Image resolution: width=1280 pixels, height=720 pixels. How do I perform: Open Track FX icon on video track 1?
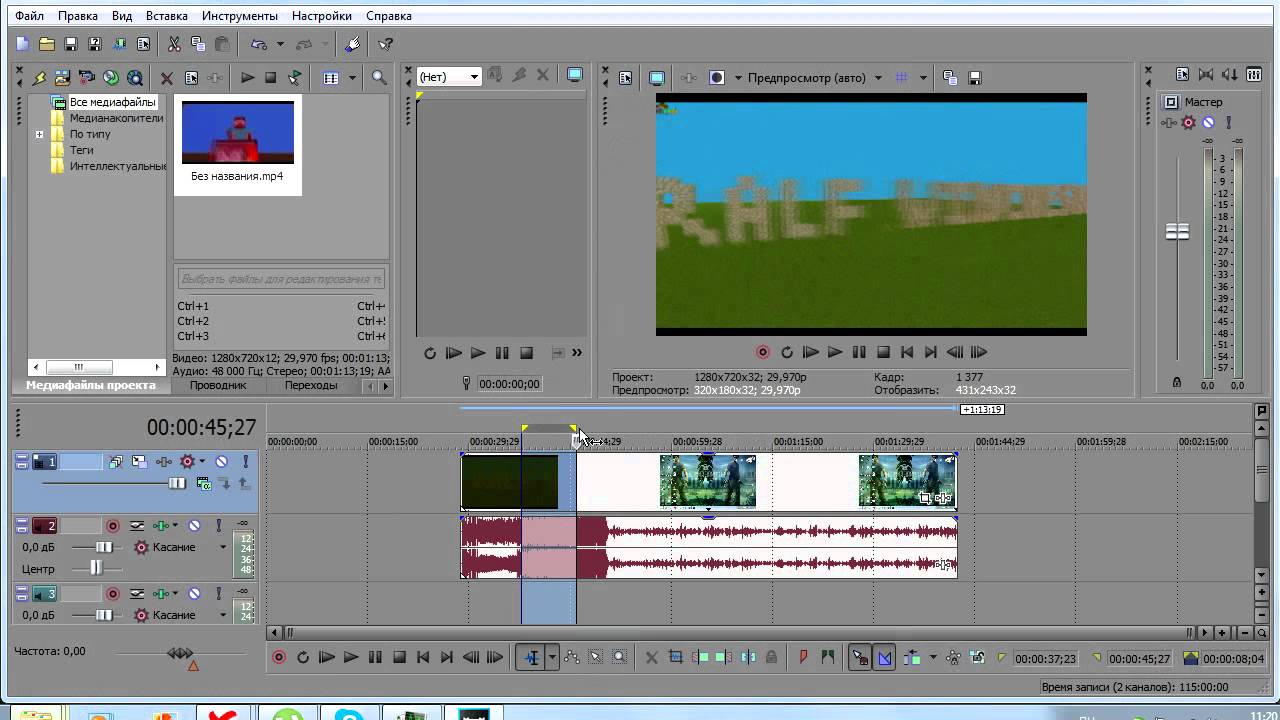click(163, 461)
